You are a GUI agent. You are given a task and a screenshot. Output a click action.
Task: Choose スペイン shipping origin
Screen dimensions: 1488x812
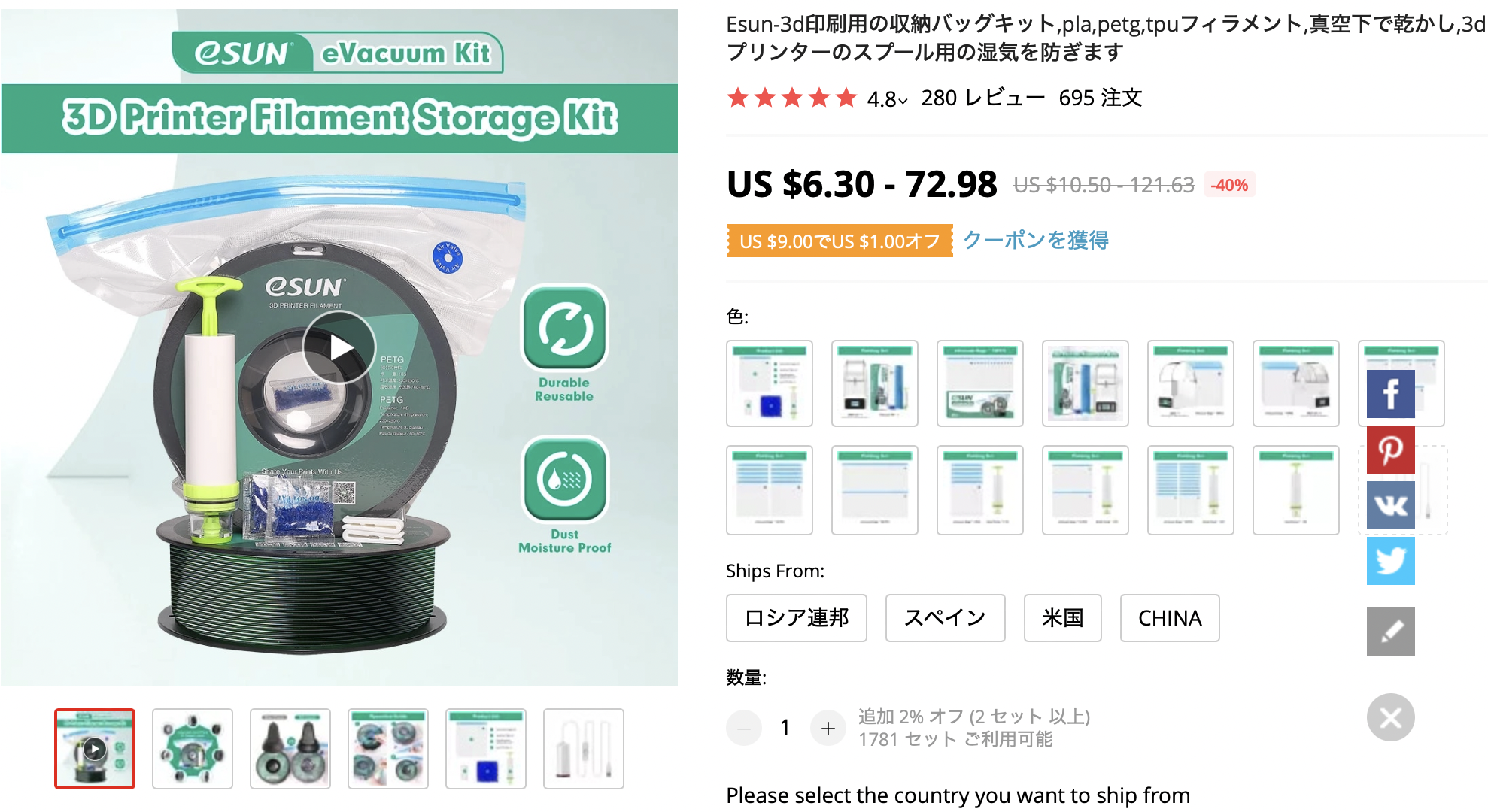945,618
